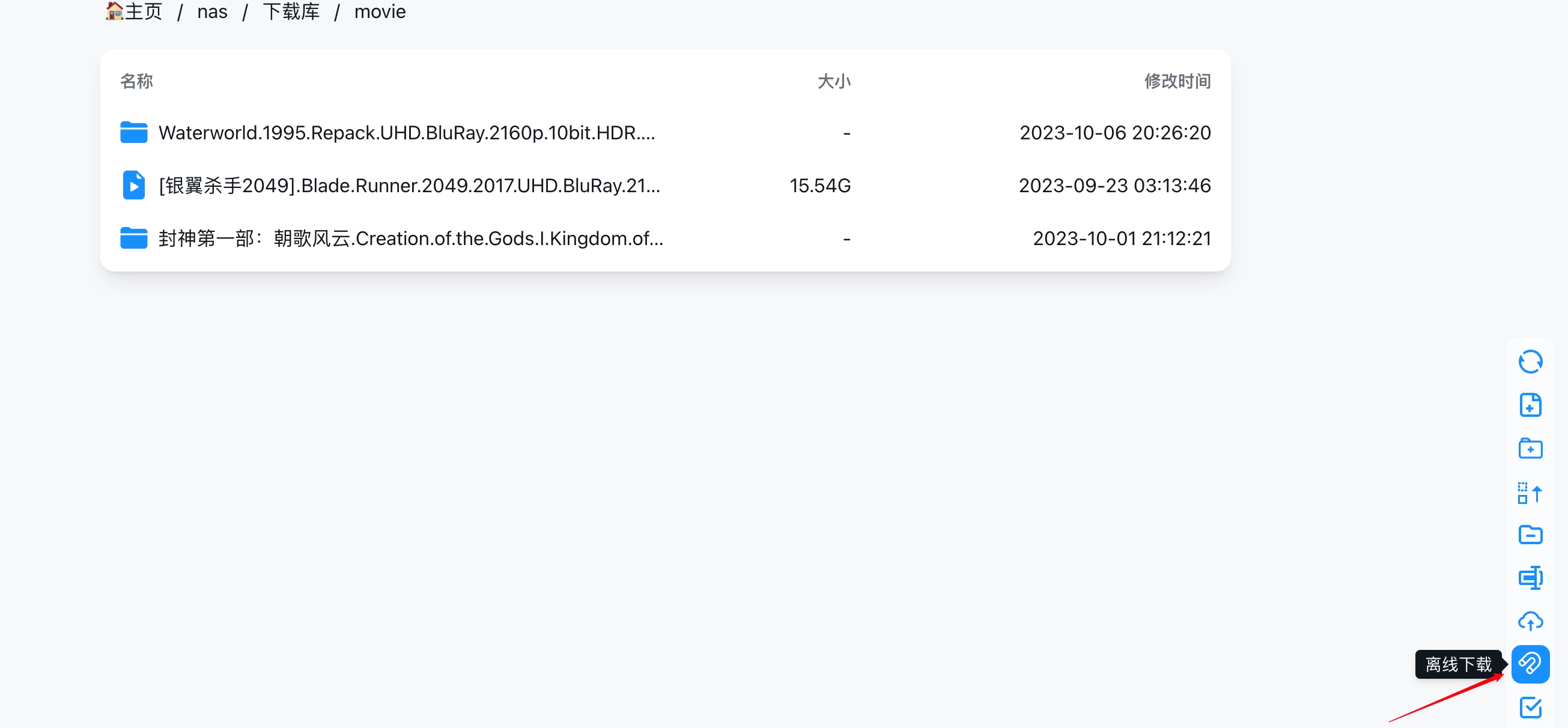Click the video icon beside 银翼杀手2049
Image resolution: width=1568 pixels, height=728 pixels.
pyautogui.click(x=134, y=186)
